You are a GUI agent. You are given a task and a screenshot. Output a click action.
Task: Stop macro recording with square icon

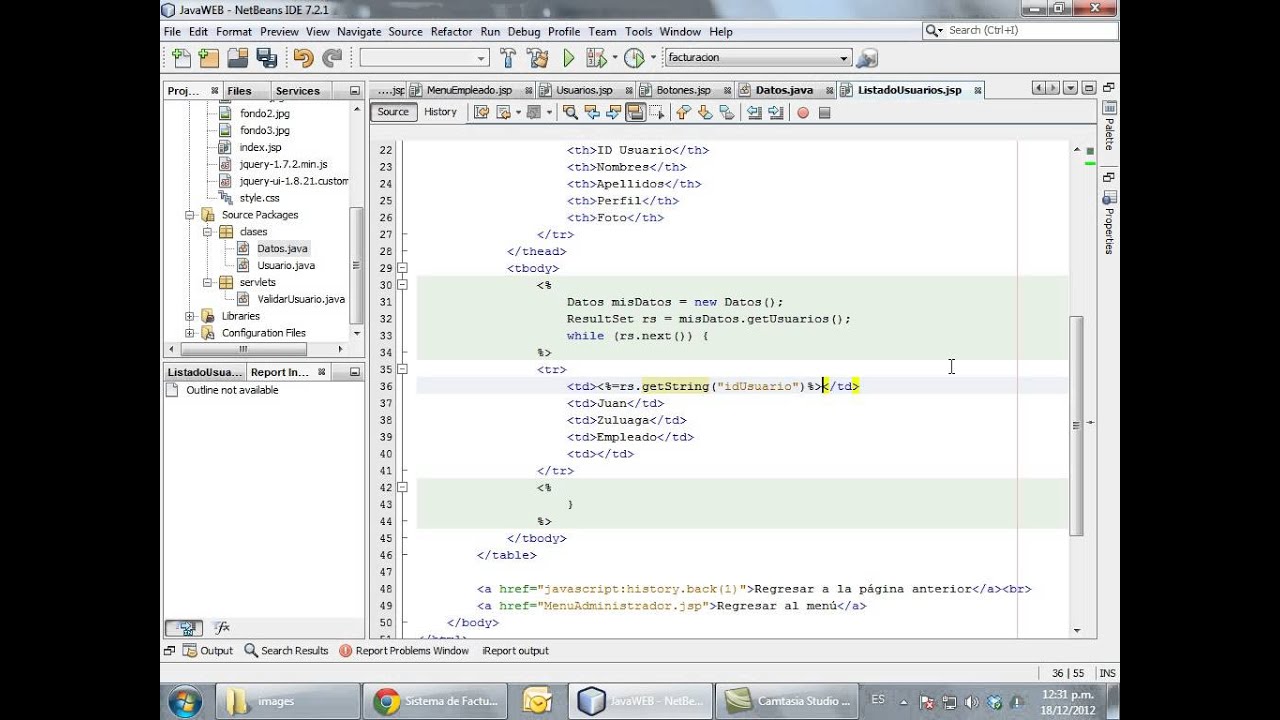tap(825, 113)
